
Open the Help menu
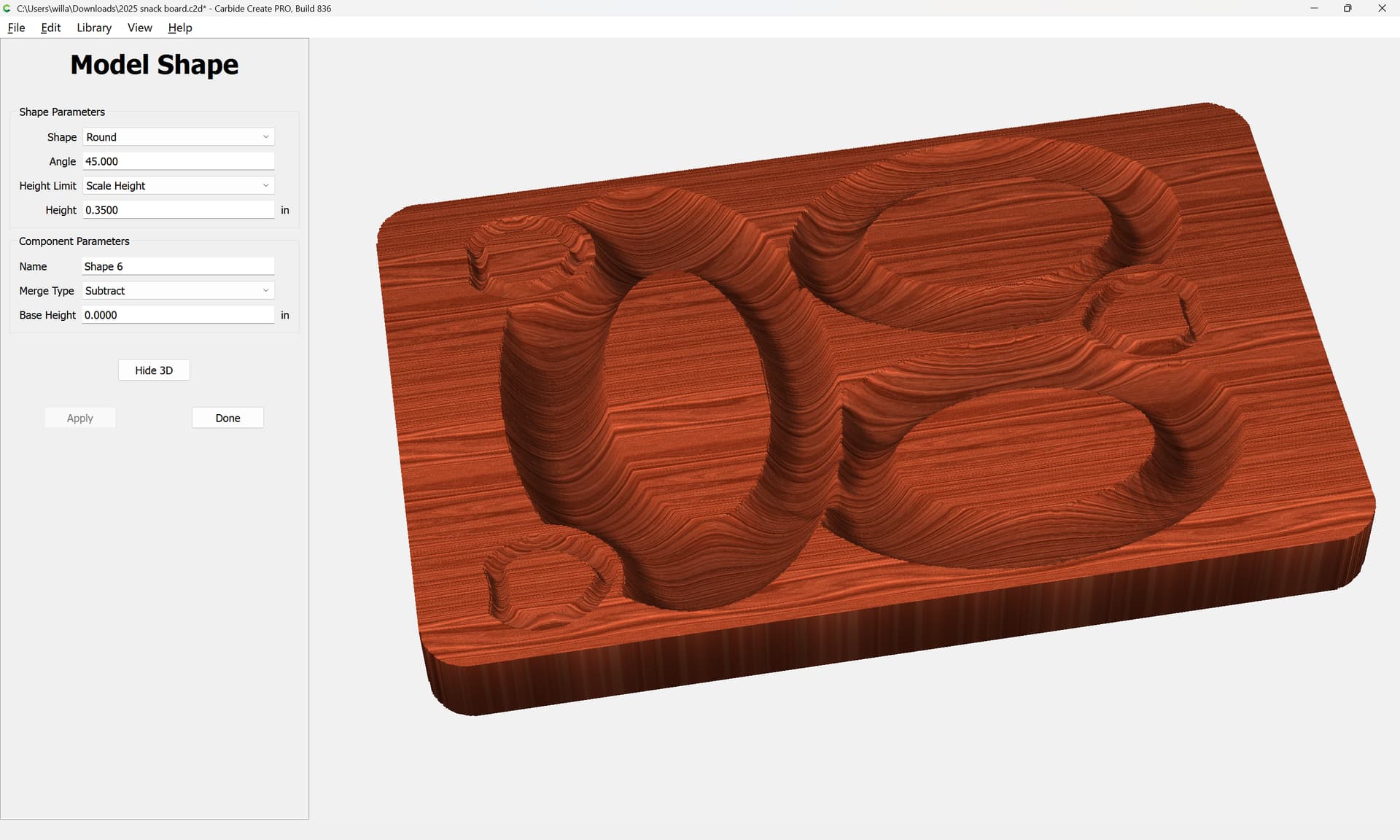[x=179, y=28]
